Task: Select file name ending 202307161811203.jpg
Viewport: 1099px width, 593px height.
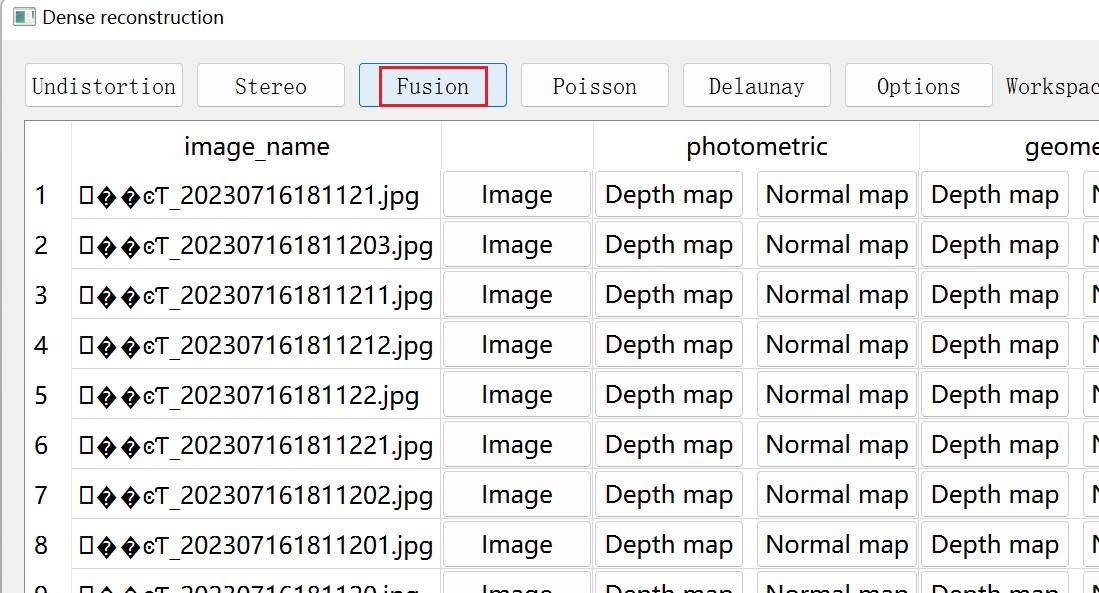Action: [256, 245]
